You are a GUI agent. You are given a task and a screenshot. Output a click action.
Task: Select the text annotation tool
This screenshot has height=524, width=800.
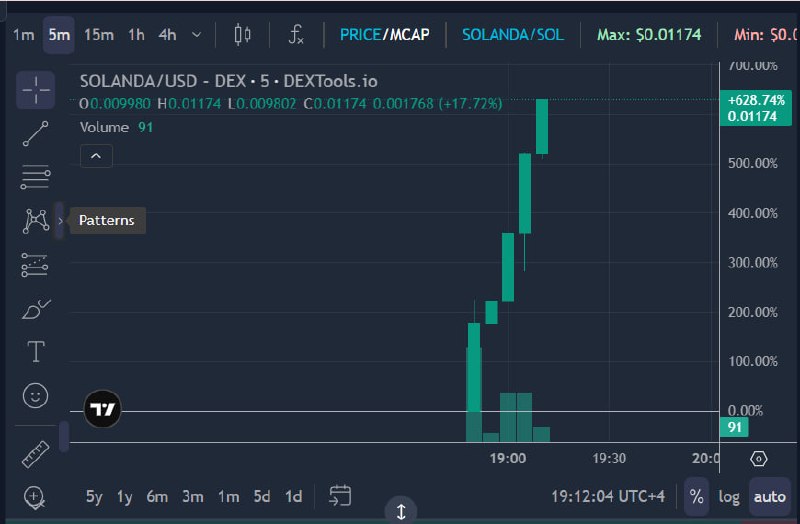[36, 352]
